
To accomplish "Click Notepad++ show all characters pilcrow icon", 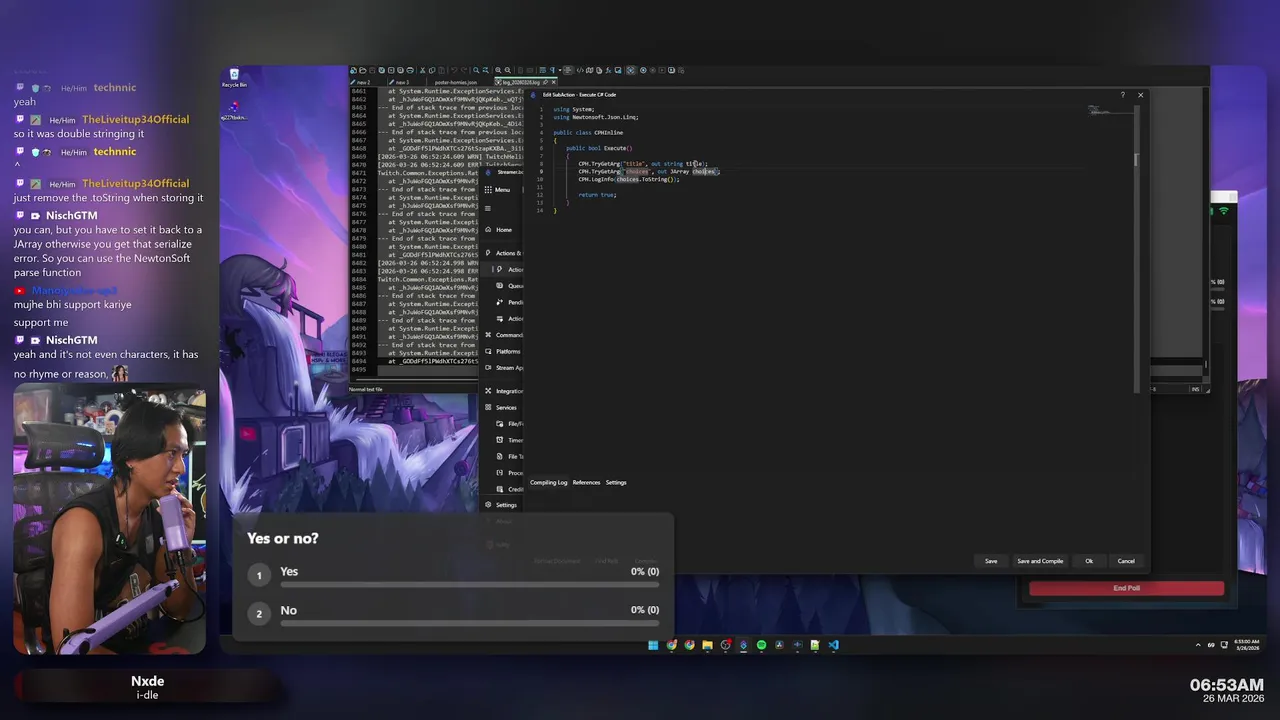I will click(x=552, y=70).
